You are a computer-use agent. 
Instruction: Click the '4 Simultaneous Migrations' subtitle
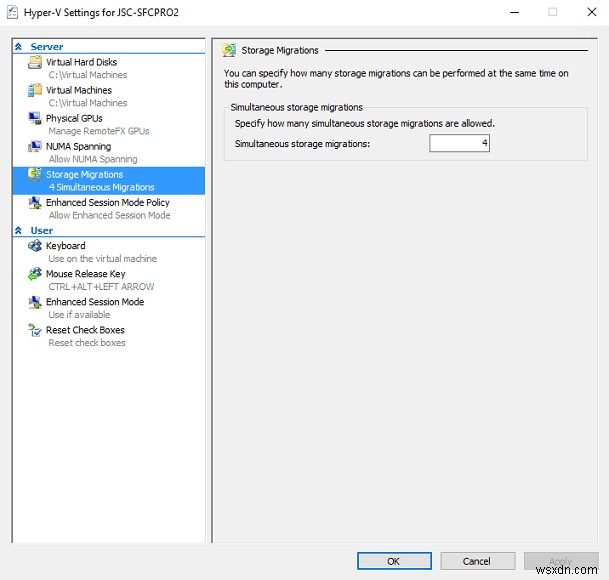point(101,187)
